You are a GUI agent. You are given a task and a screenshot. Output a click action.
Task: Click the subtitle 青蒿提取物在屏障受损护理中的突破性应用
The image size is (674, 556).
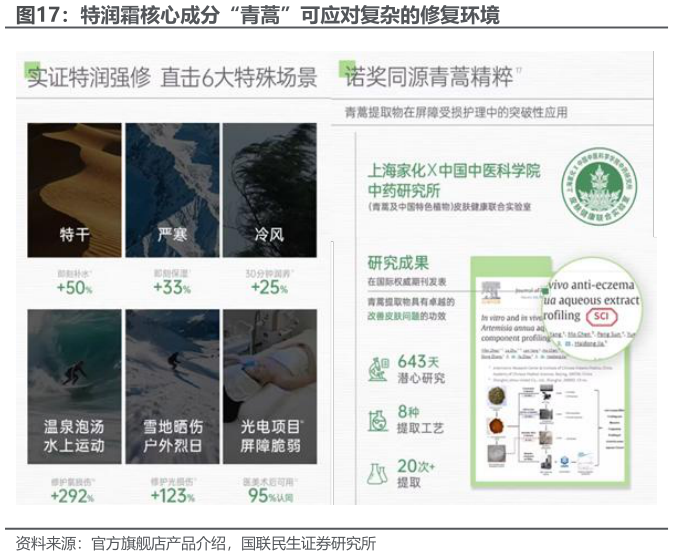(456, 112)
